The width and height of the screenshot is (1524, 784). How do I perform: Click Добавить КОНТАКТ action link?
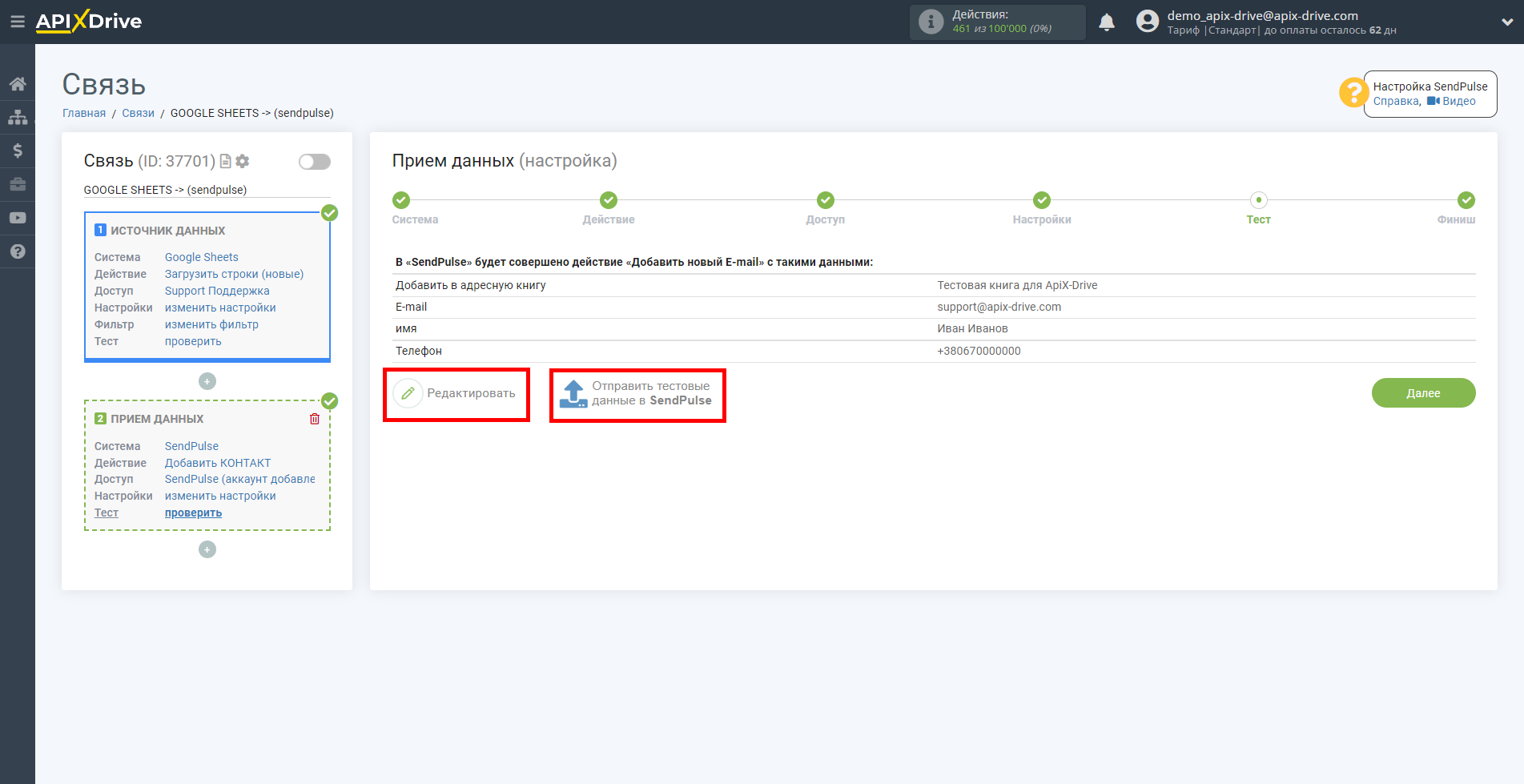218,463
